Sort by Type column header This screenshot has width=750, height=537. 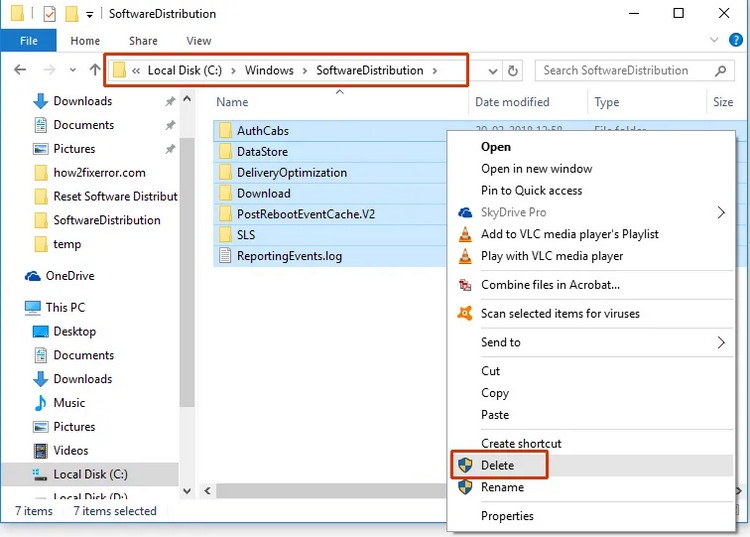click(607, 102)
